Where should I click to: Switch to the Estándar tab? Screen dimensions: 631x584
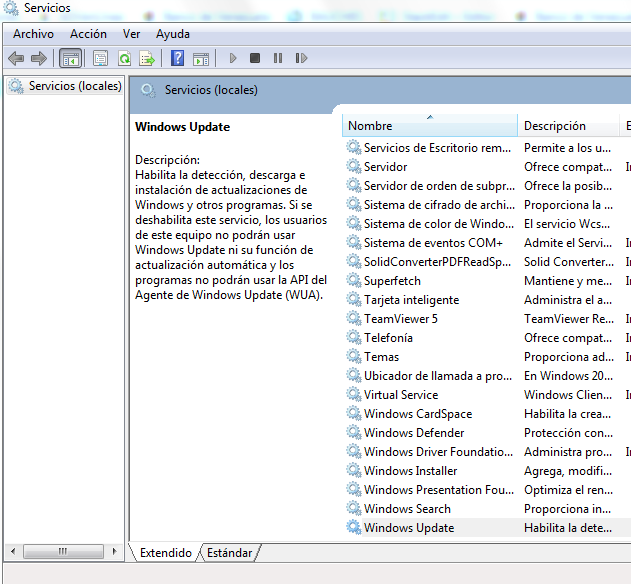click(x=229, y=553)
